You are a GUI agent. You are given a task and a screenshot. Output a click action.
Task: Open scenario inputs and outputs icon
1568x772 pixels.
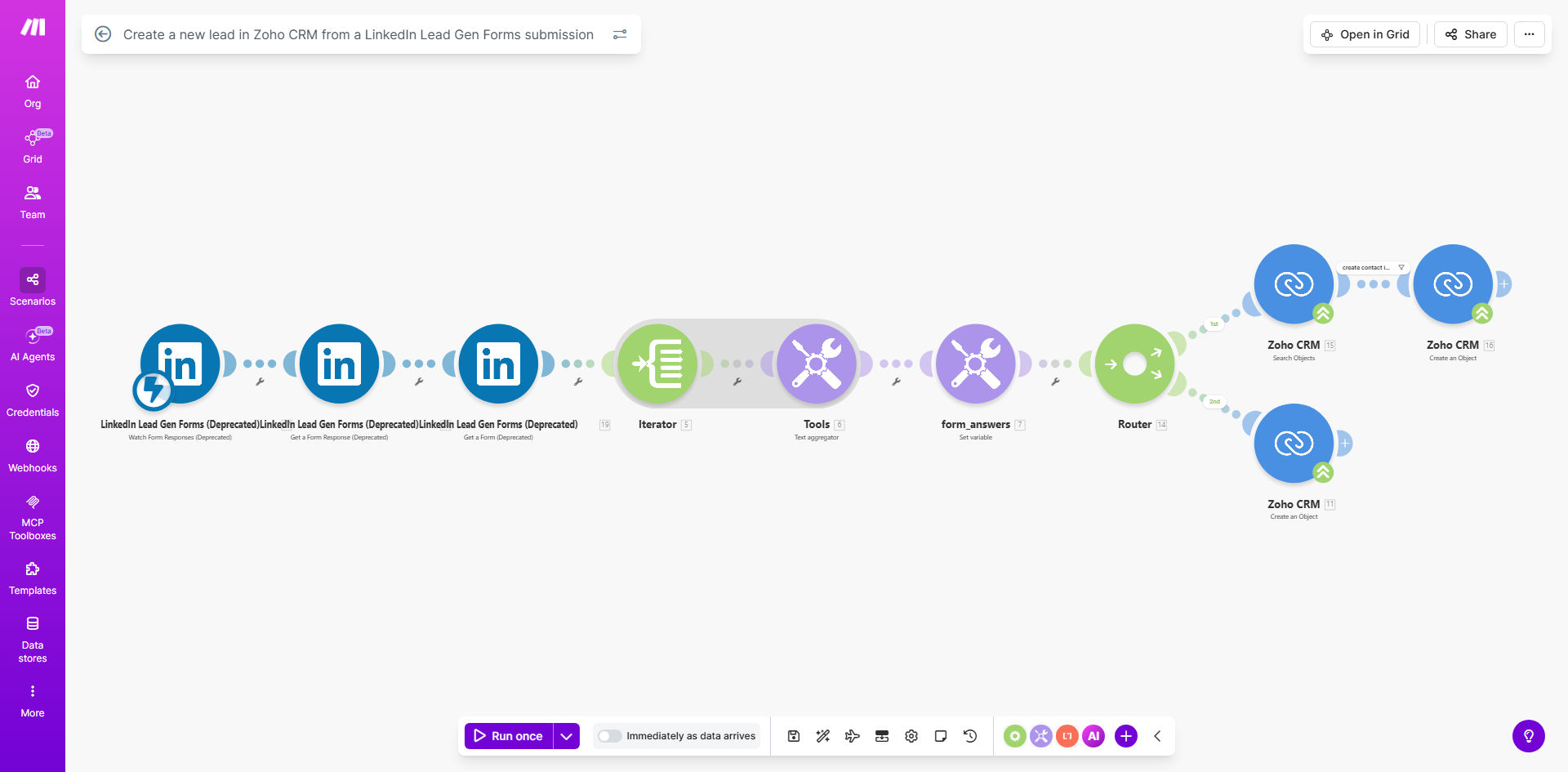[882, 736]
